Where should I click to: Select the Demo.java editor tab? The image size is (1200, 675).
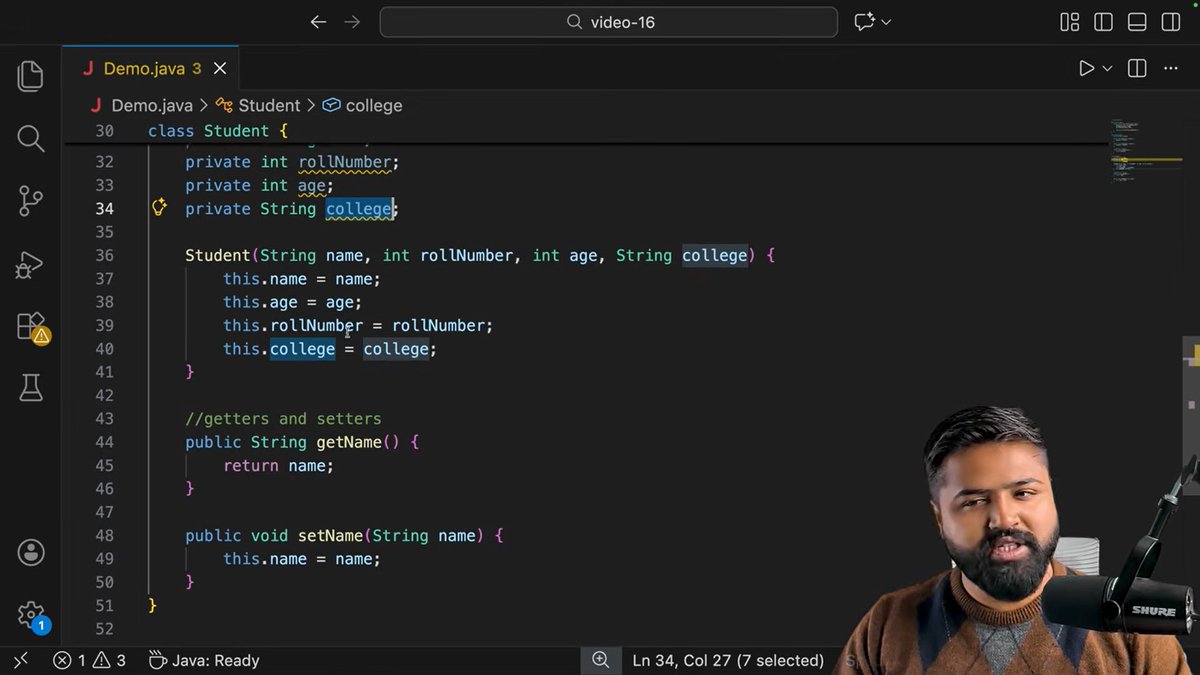tap(145, 68)
